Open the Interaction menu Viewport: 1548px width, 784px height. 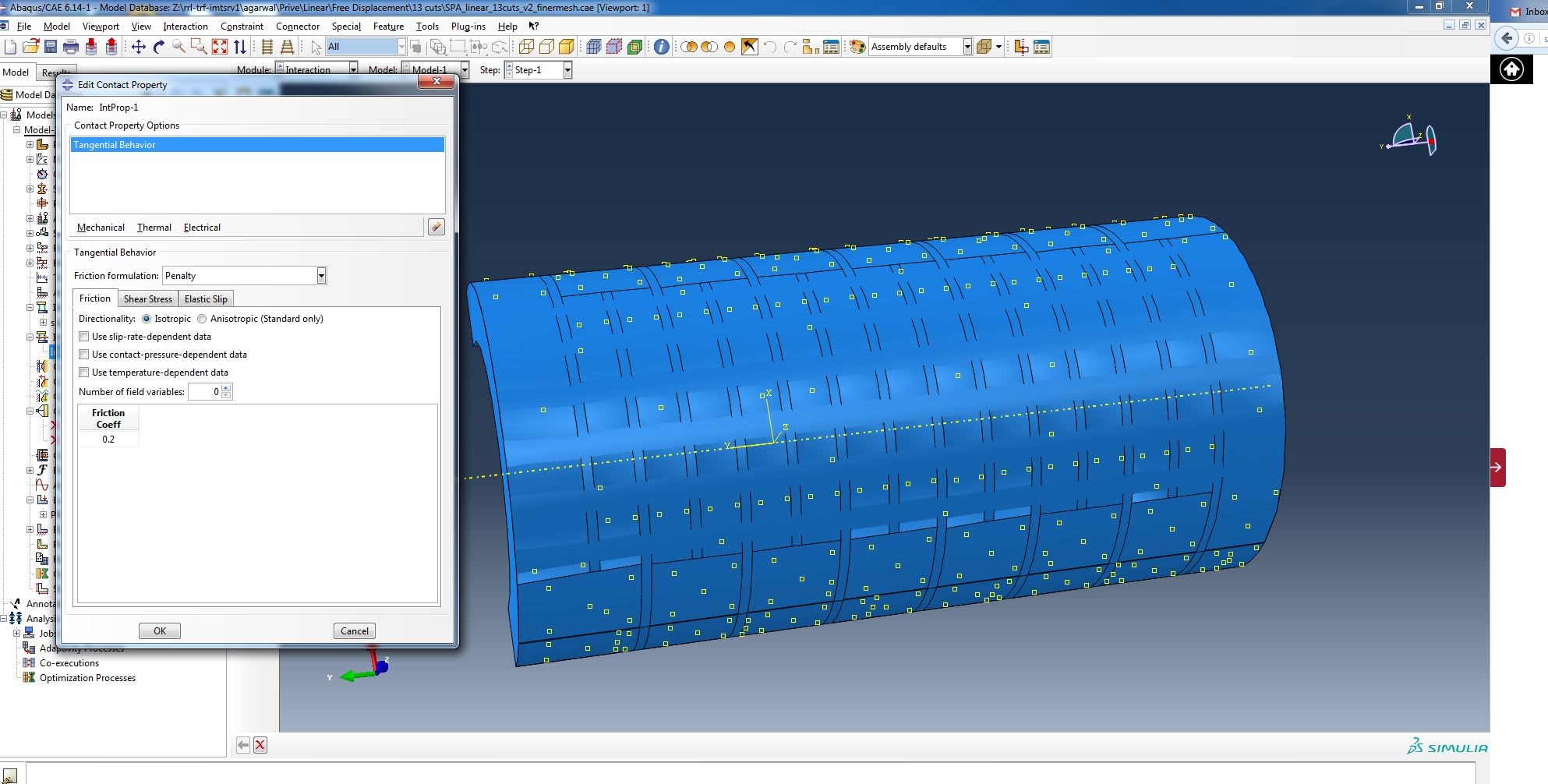click(x=186, y=26)
